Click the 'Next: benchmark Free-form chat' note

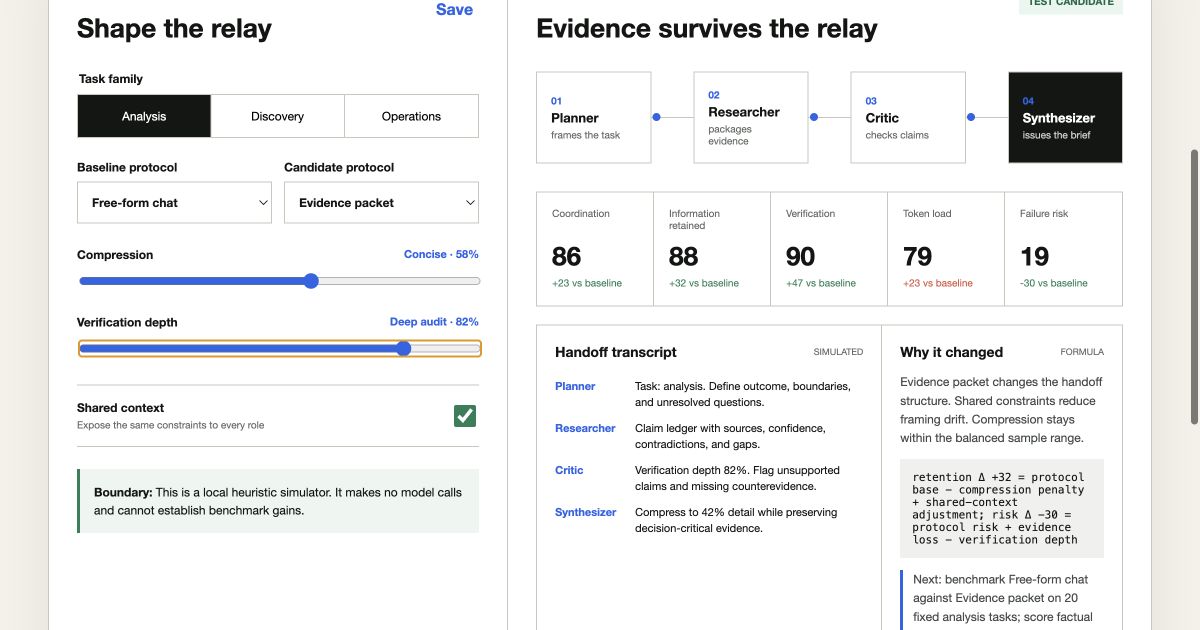click(1002, 598)
